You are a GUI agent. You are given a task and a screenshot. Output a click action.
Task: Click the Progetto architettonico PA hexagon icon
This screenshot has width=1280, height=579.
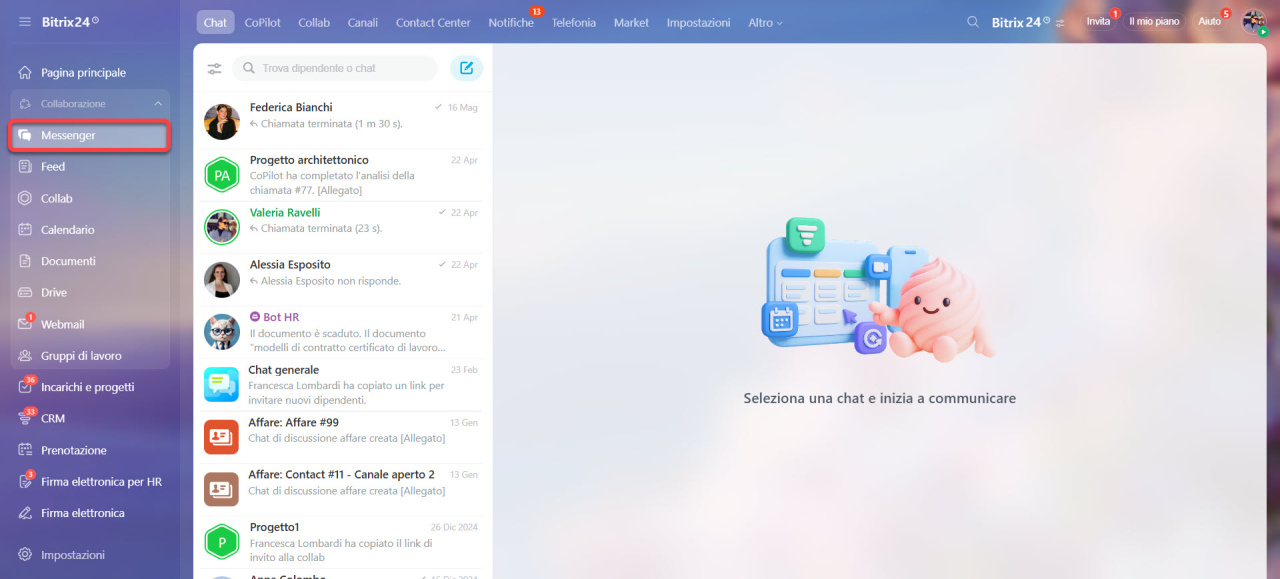221,175
